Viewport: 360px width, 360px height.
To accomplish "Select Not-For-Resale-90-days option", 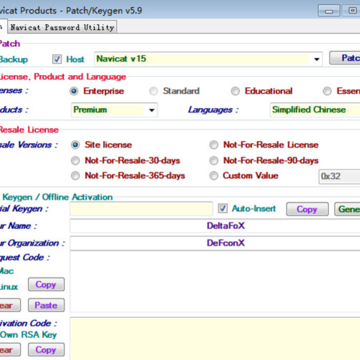I will click(213, 161).
